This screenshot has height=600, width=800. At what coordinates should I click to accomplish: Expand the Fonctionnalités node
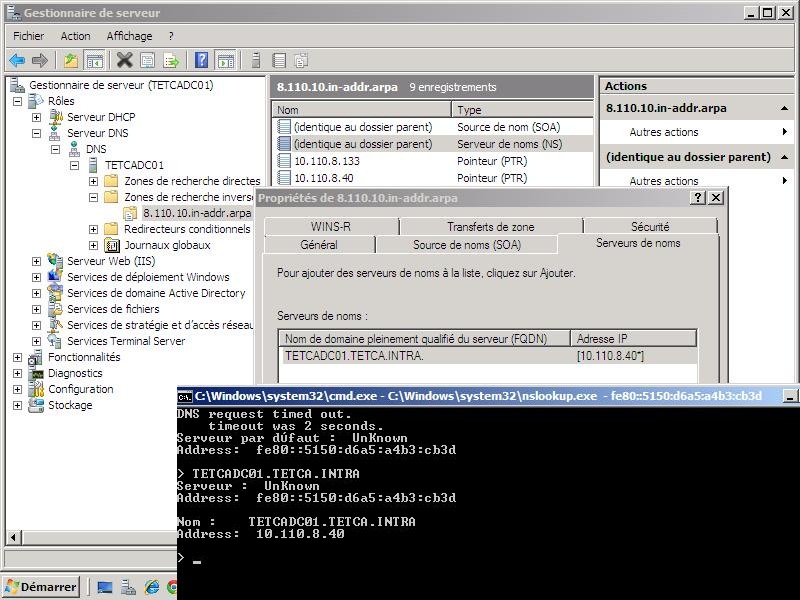[x=17, y=357]
